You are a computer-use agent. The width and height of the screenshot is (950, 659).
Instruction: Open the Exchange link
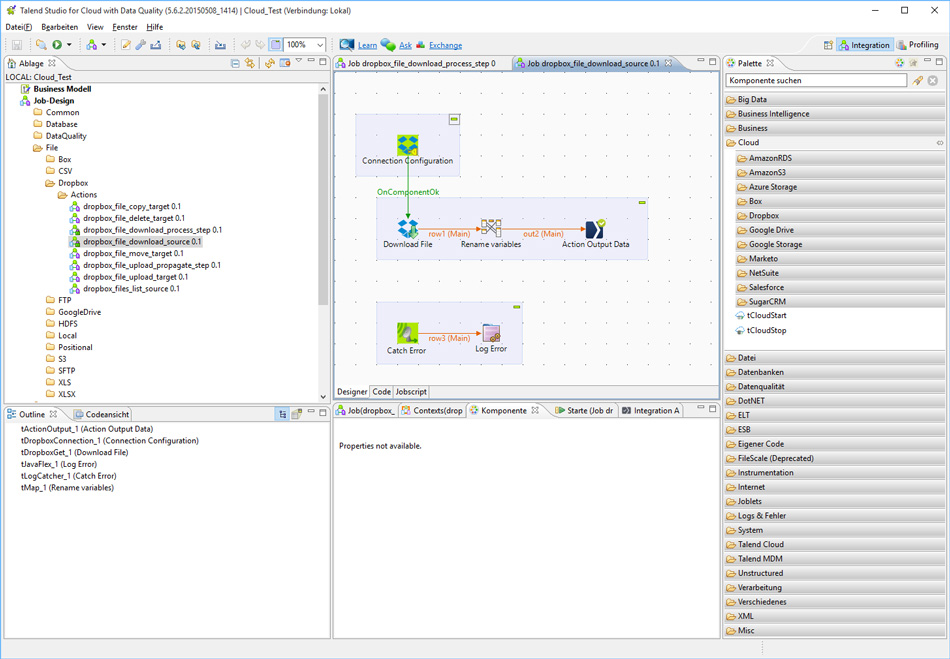click(445, 45)
